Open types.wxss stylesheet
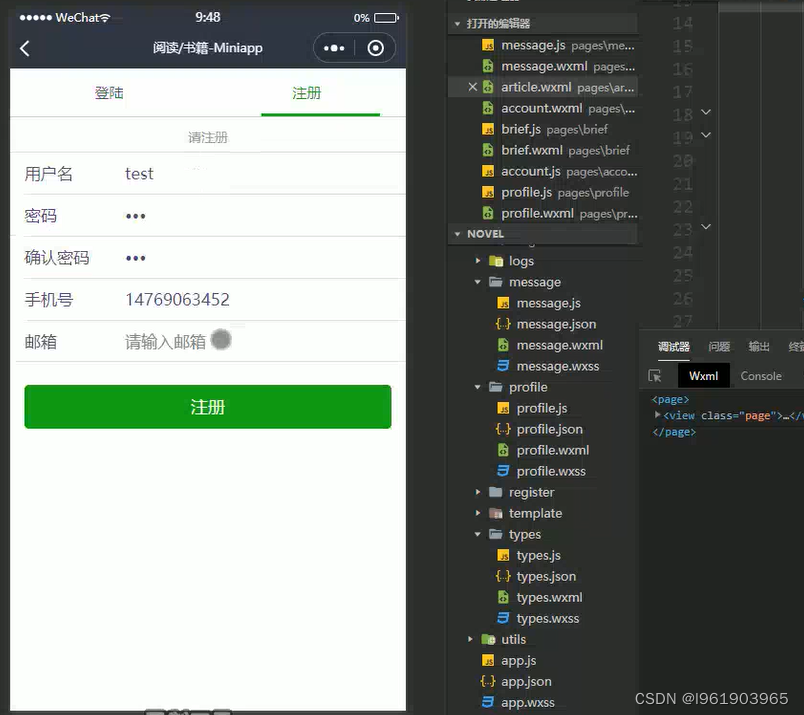The image size is (804, 715). tap(538, 619)
